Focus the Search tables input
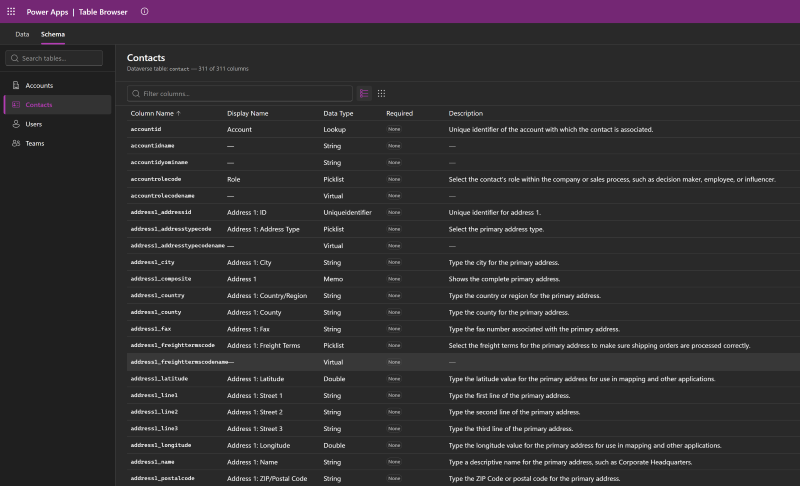The height and width of the screenshot is (486, 800). 54,58
